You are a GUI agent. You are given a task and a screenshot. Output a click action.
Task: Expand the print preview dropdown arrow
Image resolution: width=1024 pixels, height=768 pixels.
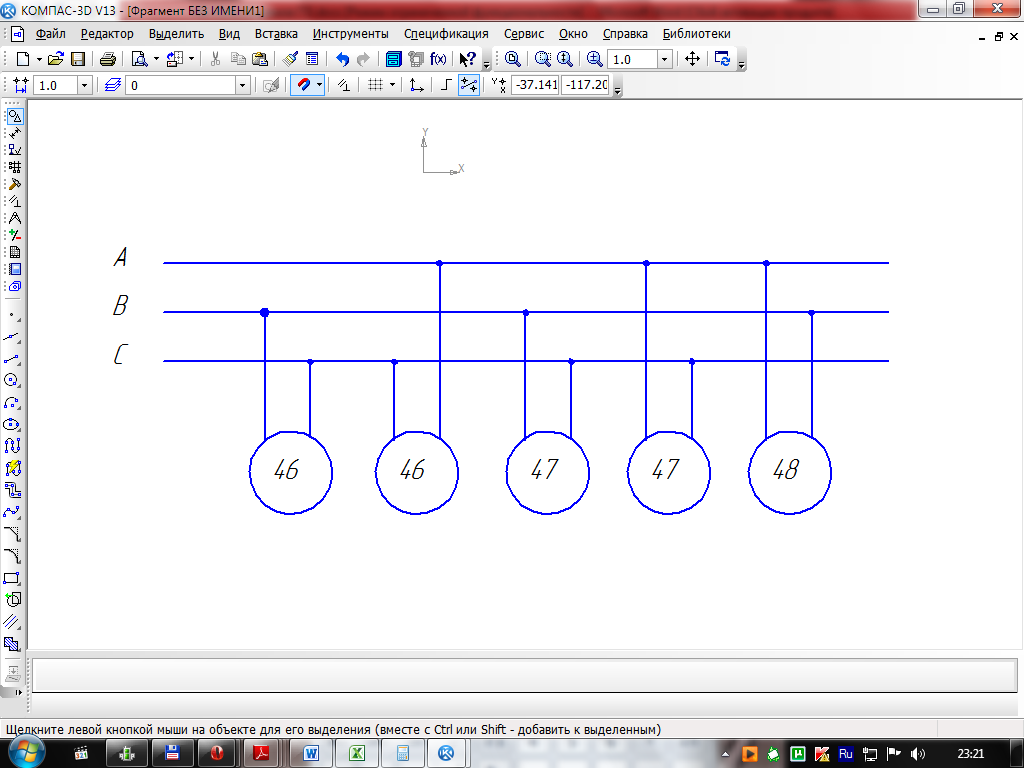click(x=156, y=59)
